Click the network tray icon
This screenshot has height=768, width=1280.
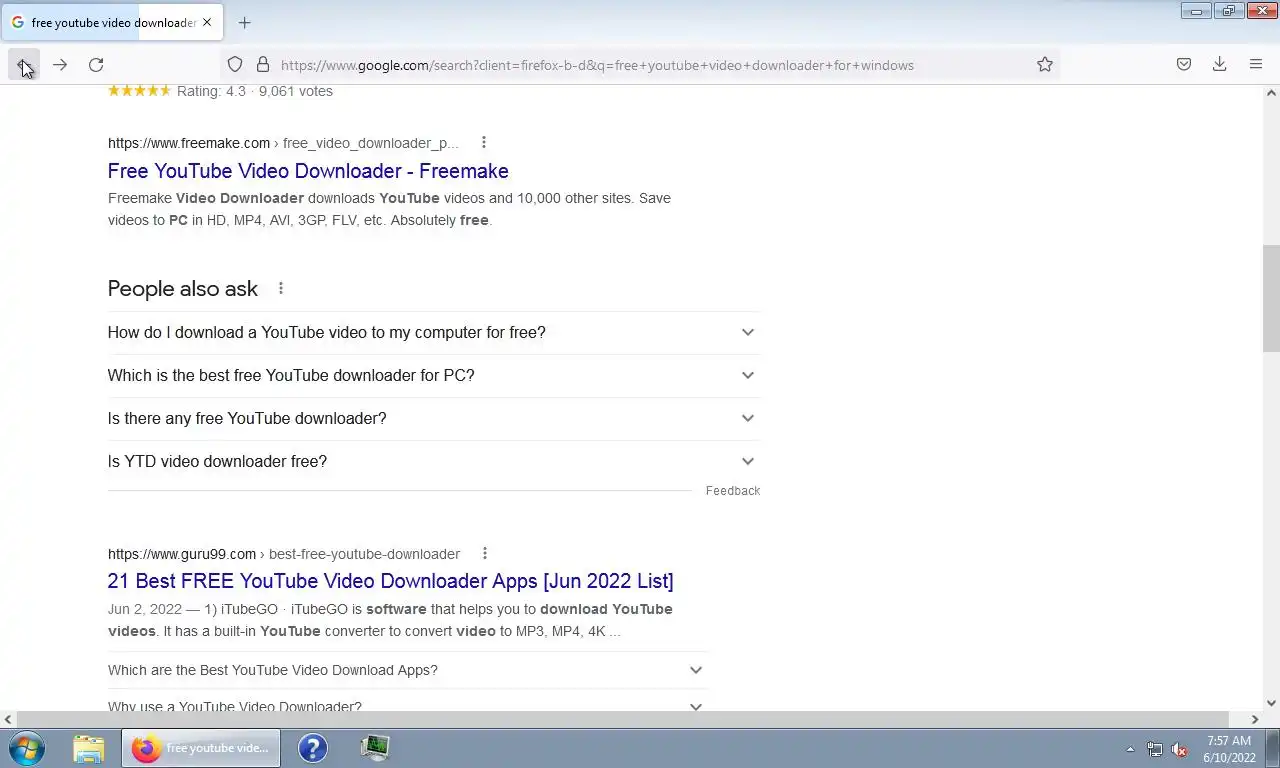tap(1155, 749)
